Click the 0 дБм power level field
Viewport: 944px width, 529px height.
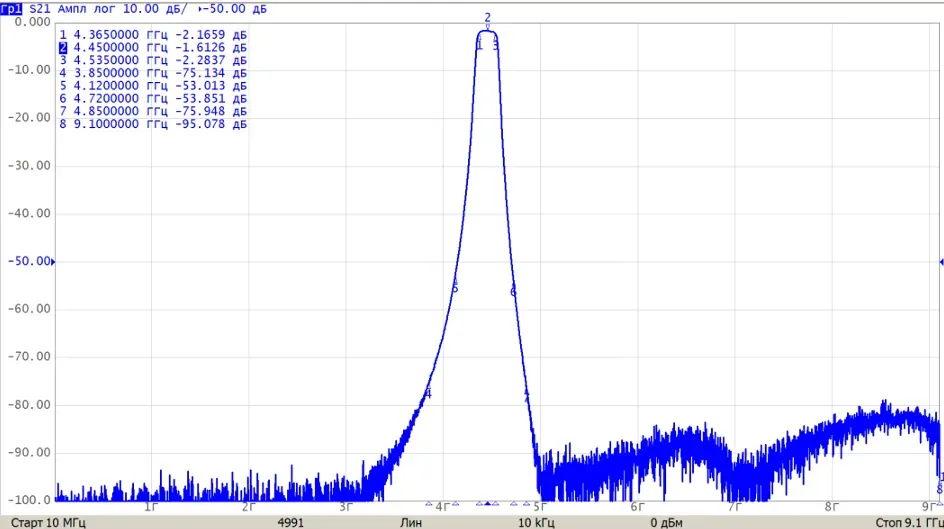pos(666,522)
